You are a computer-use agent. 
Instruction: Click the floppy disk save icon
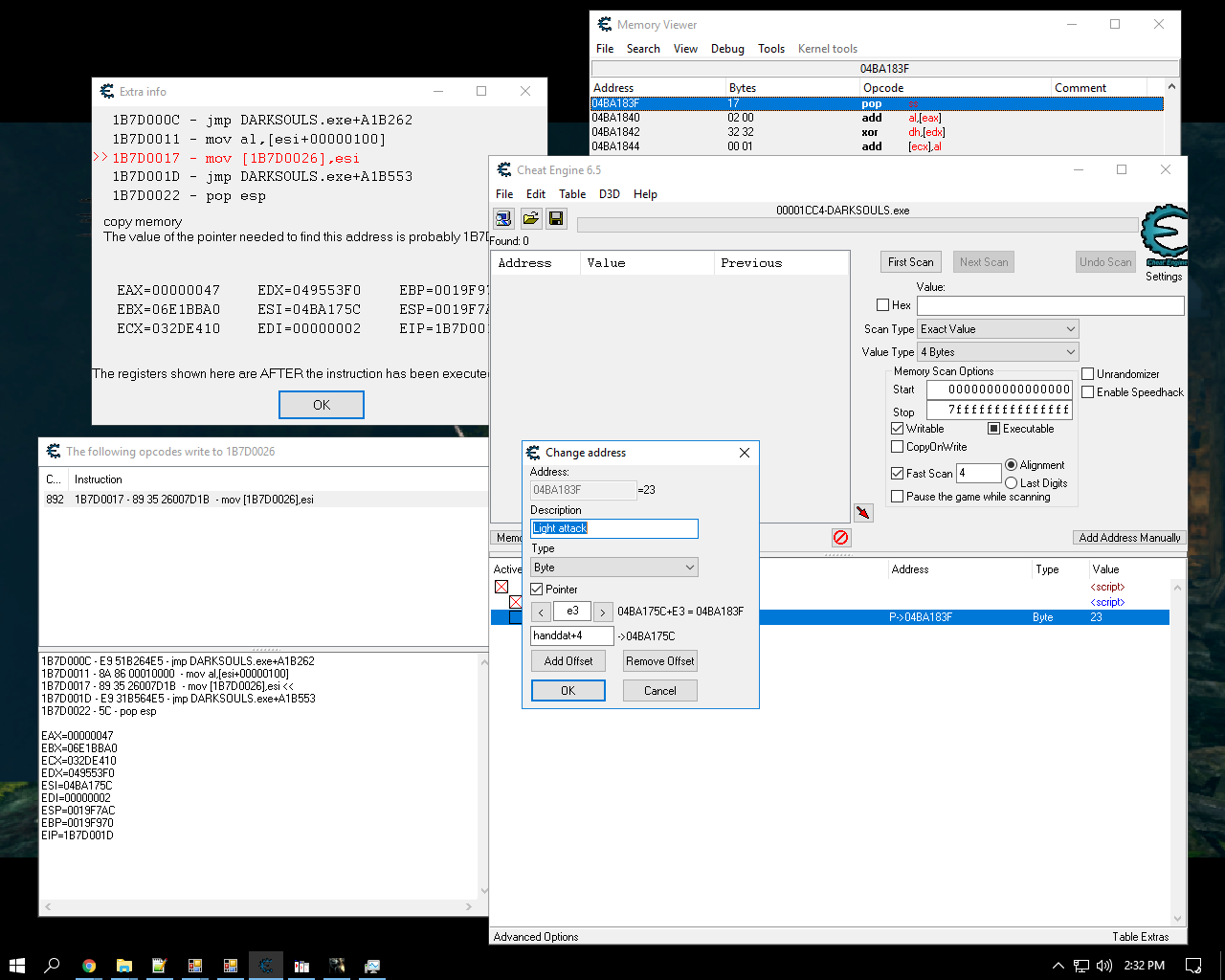click(x=556, y=219)
